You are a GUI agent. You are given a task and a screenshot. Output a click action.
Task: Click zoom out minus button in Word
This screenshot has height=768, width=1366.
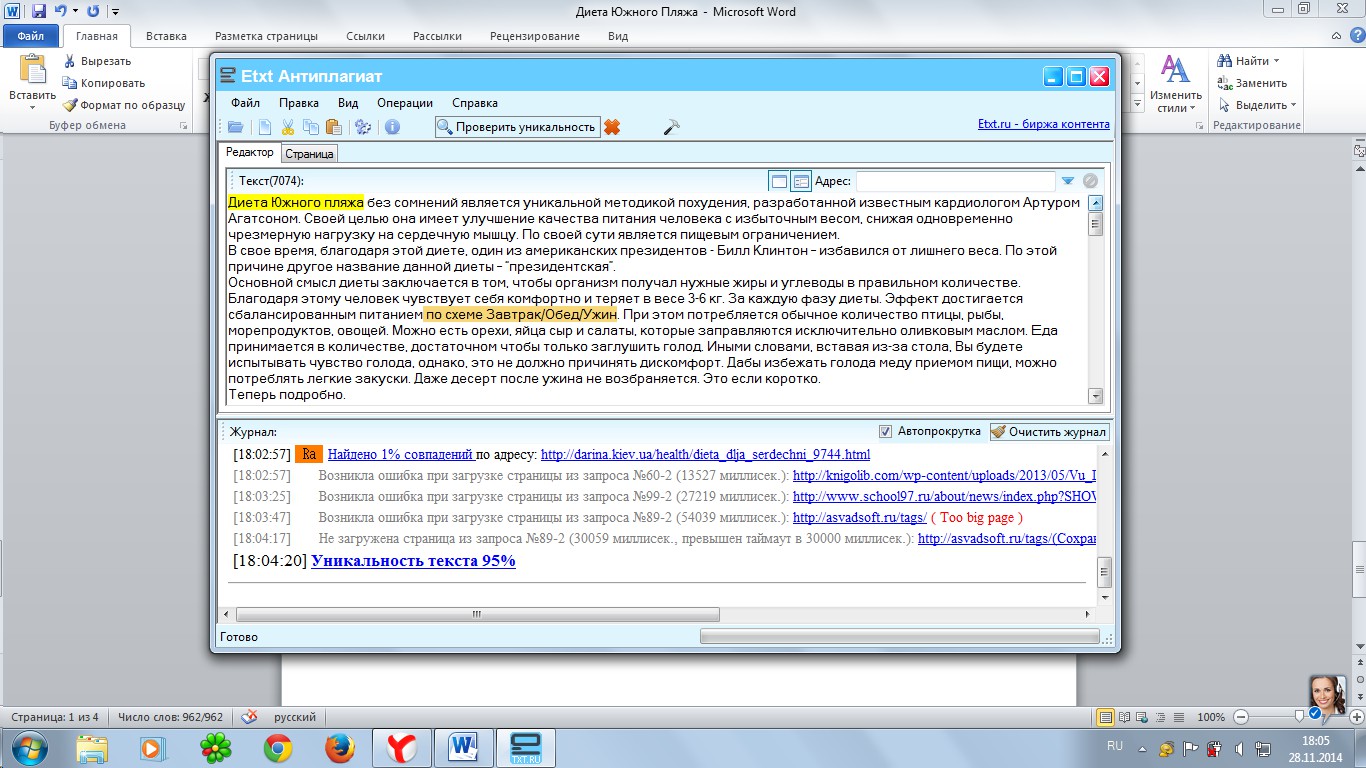pos(1240,717)
